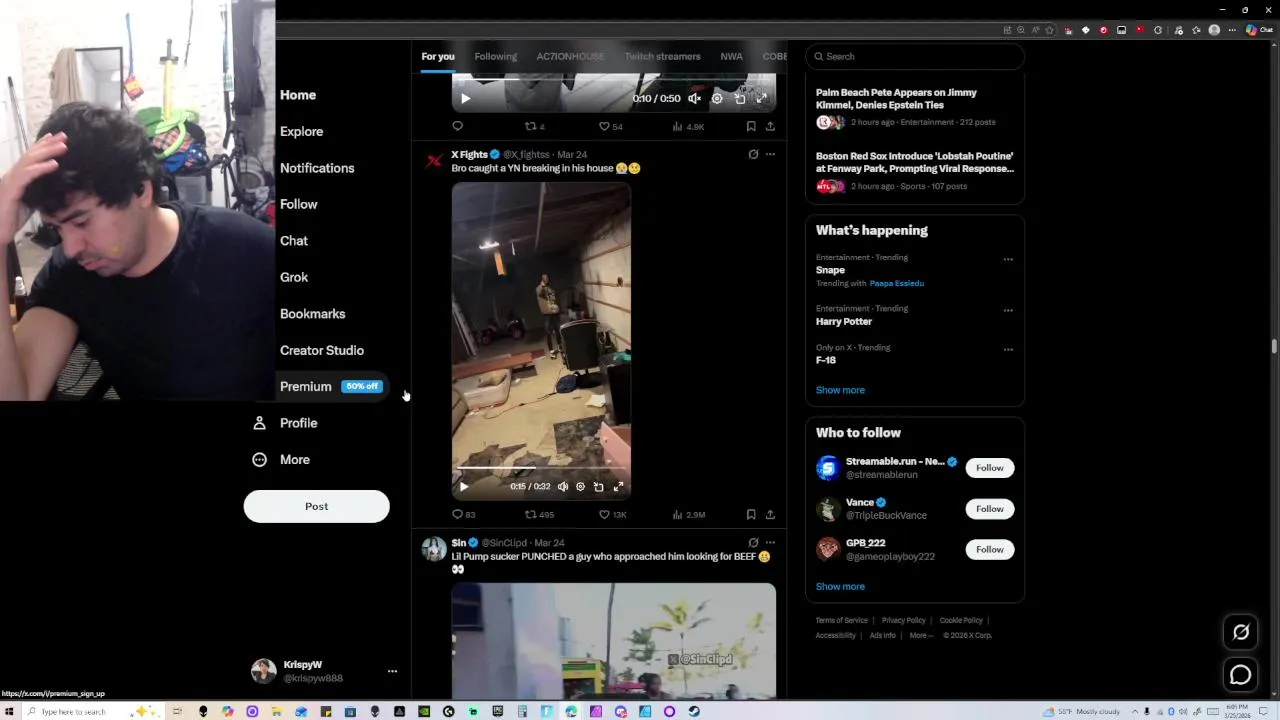Viewport: 1280px width, 720px height.
Task: Open settings gear on X Fights video
Action: point(580,487)
